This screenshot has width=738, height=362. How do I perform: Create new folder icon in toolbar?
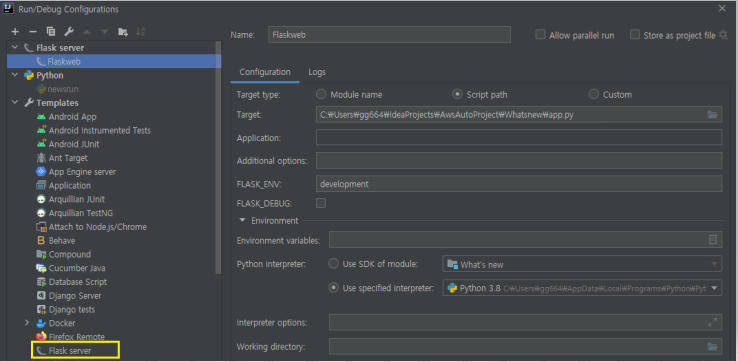(123, 32)
